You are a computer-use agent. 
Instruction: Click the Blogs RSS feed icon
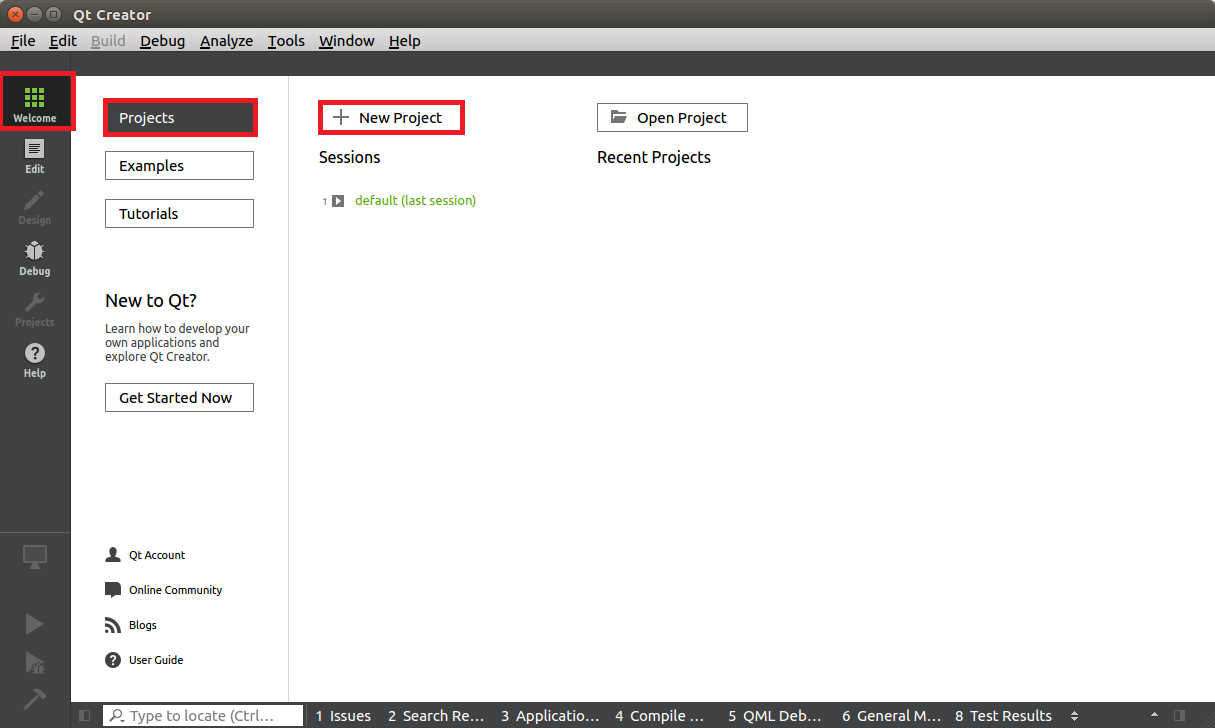[x=113, y=625]
